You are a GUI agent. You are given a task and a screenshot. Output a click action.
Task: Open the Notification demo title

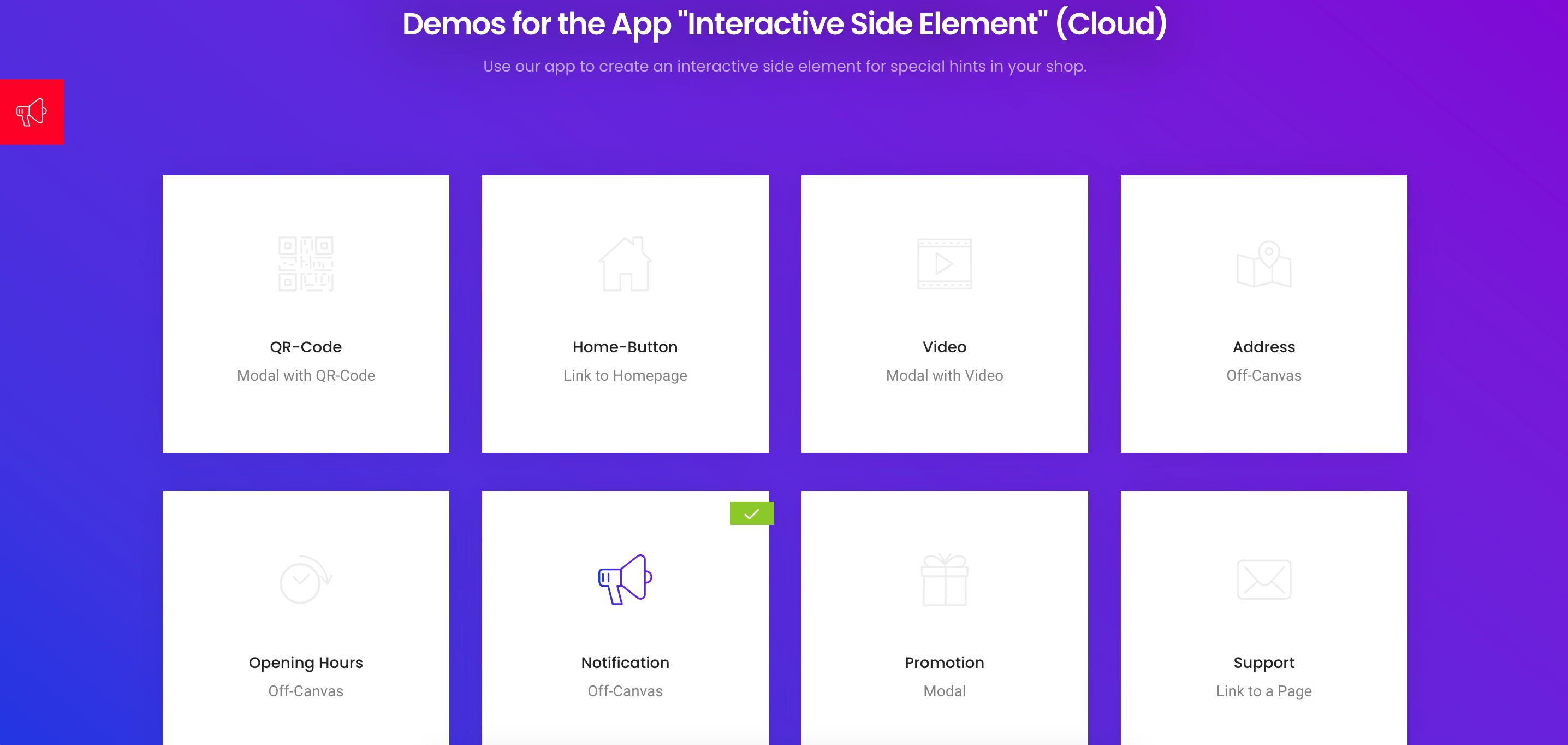click(625, 662)
